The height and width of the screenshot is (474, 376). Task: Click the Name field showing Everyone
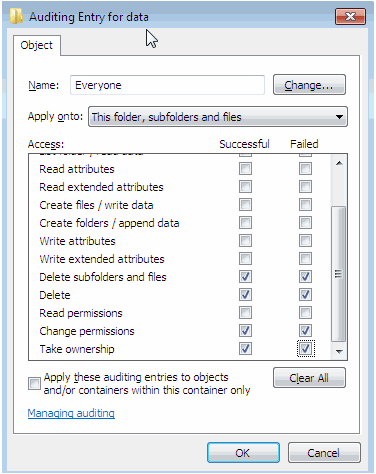tap(167, 85)
